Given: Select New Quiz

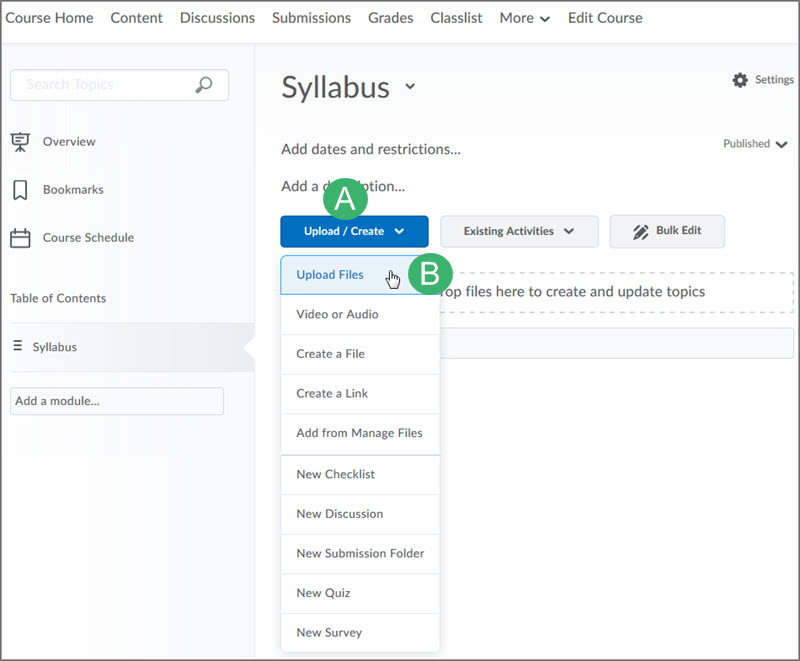Looking at the screenshot, I should [360, 593].
